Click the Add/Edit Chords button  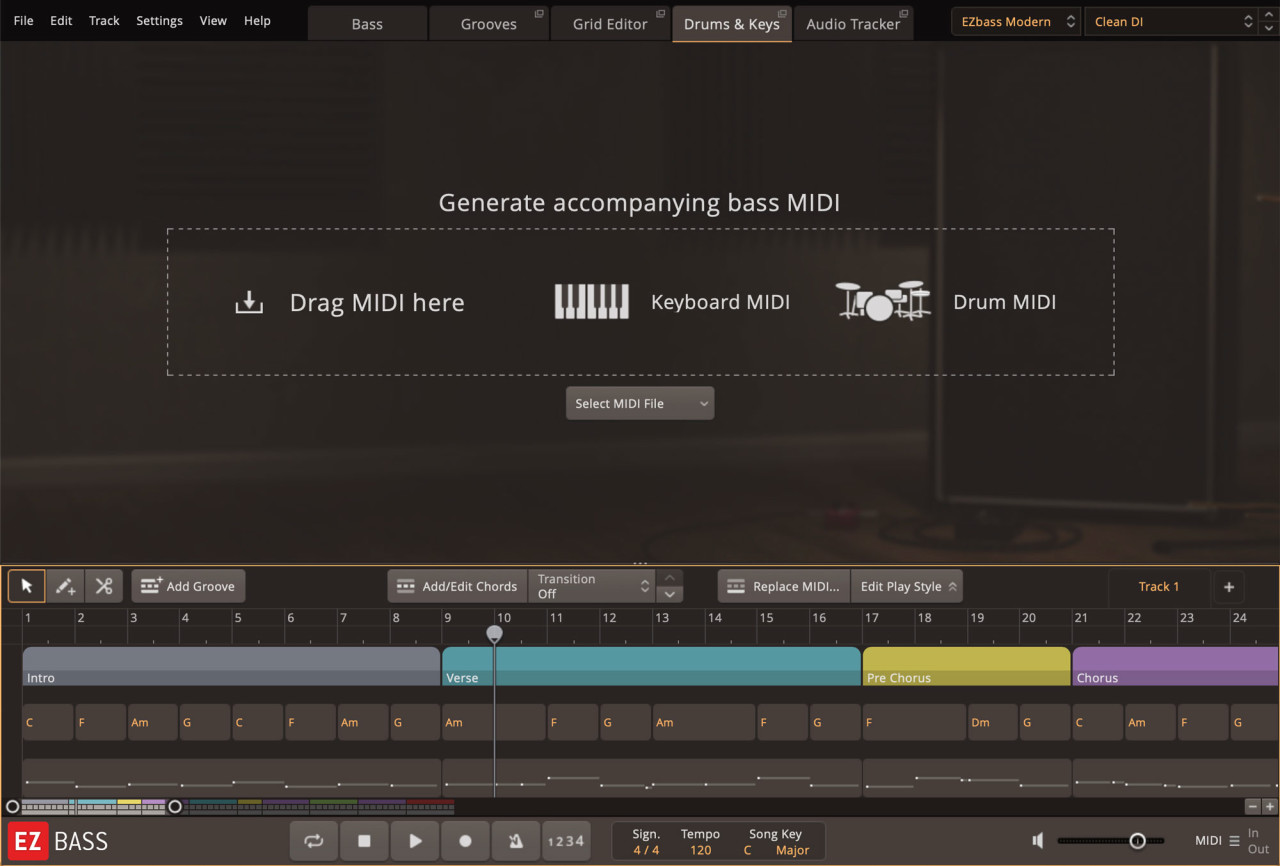[x=457, y=586]
